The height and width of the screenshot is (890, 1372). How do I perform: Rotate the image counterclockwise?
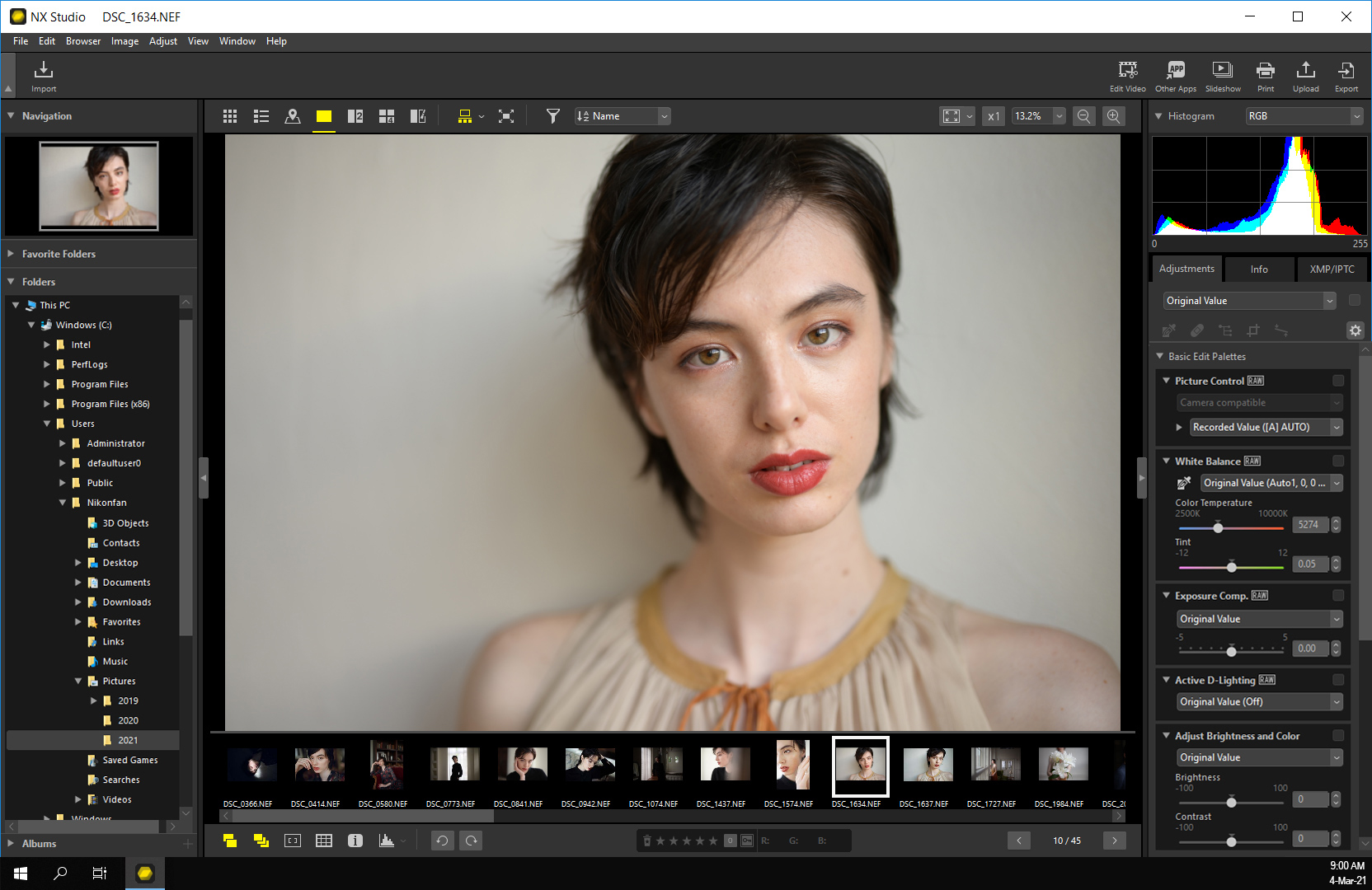click(442, 840)
